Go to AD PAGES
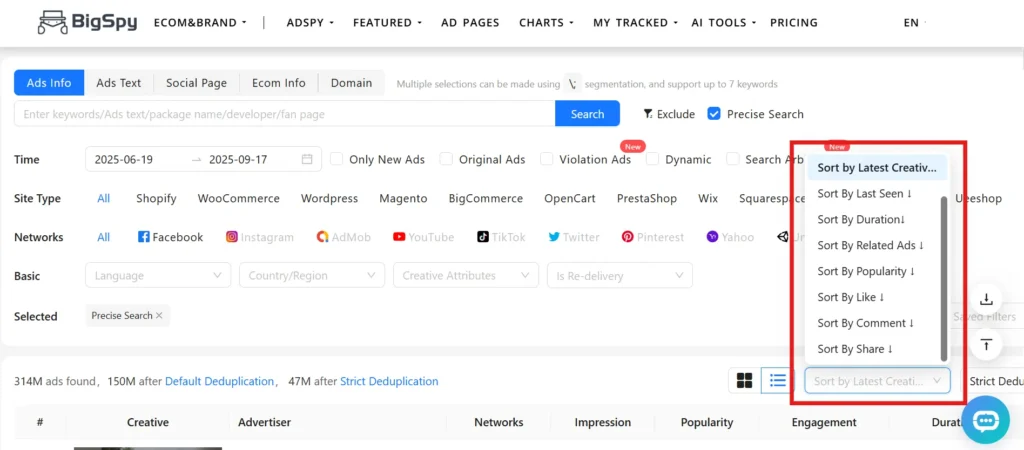The height and width of the screenshot is (450, 1024). click(x=470, y=22)
